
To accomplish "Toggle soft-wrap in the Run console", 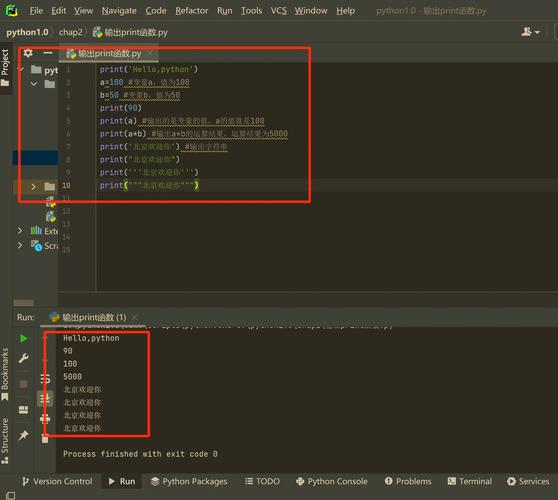I will pos(45,379).
